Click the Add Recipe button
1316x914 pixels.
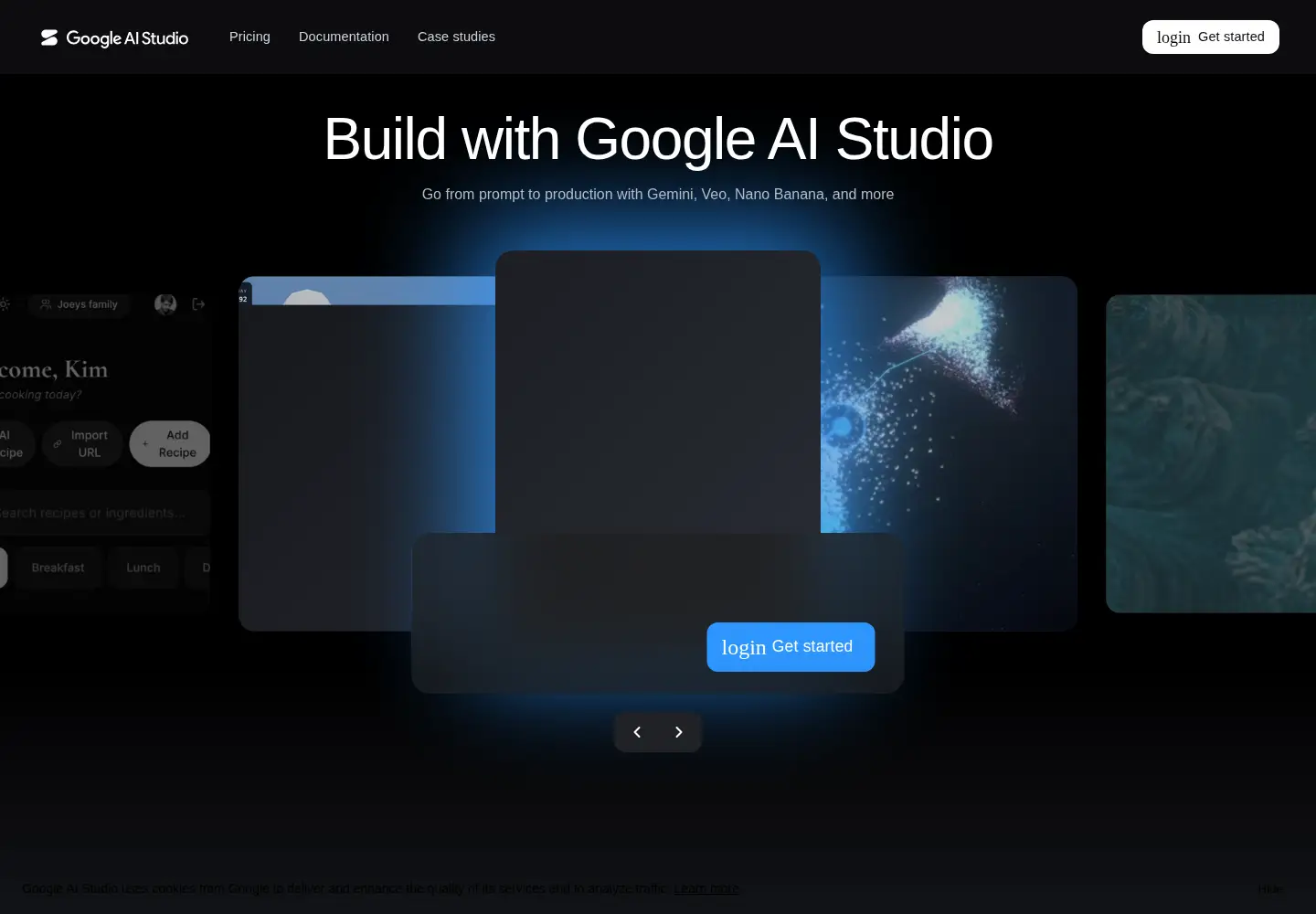click(170, 444)
